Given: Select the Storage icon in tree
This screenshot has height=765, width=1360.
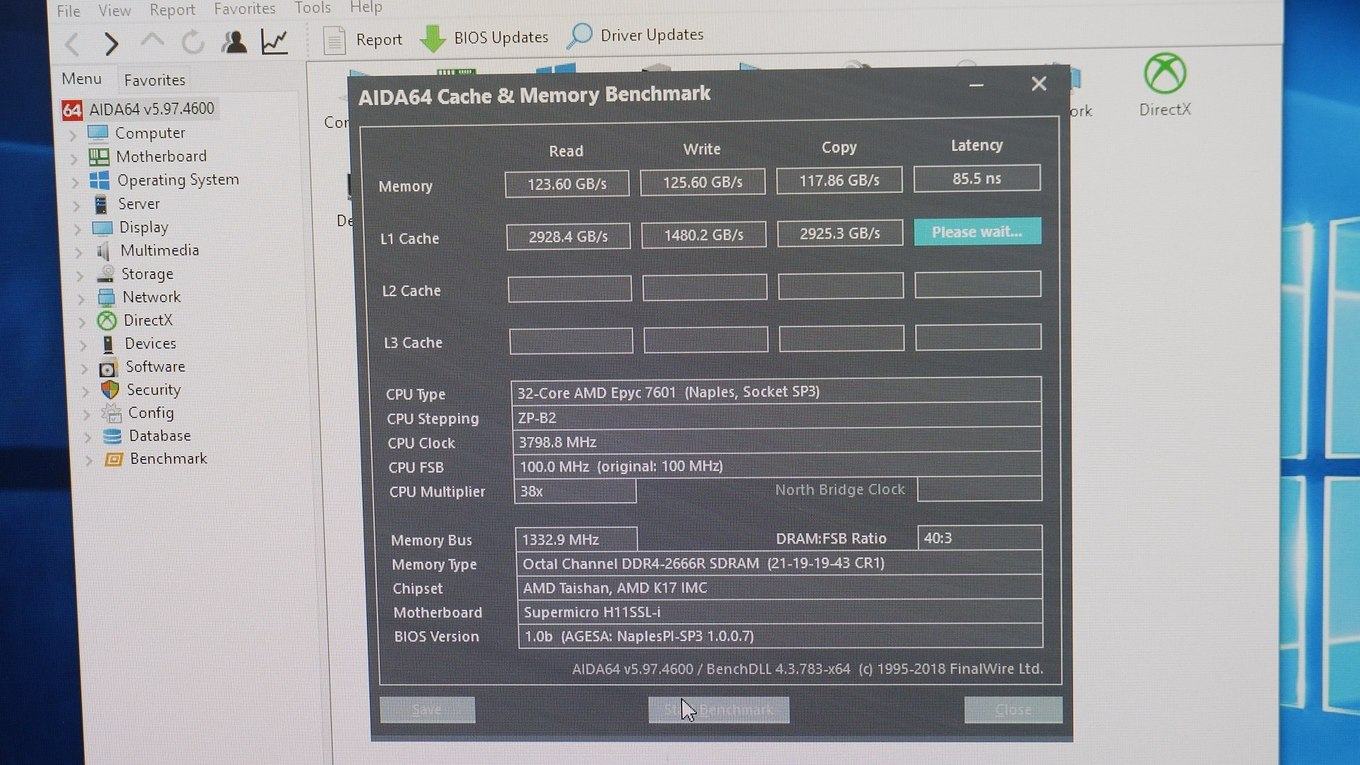Looking at the screenshot, I should tap(105, 274).
